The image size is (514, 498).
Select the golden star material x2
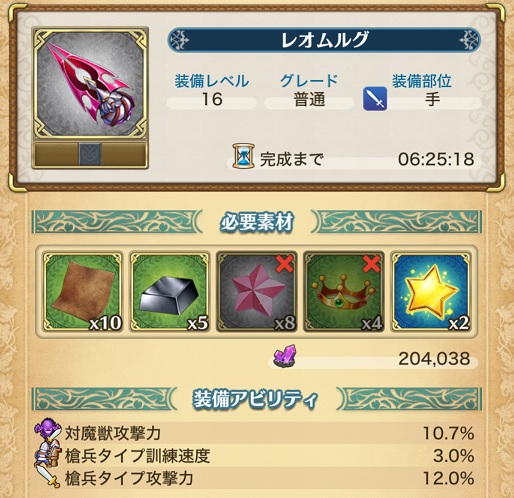431,292
